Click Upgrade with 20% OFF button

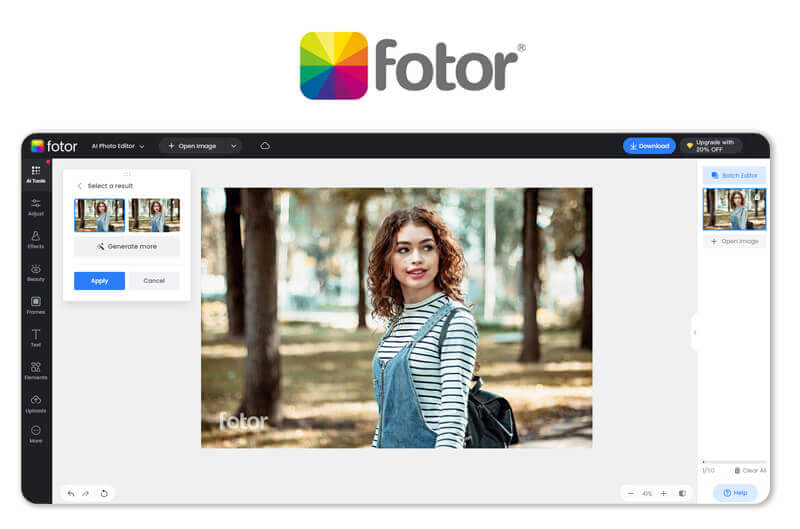(711, 146)
